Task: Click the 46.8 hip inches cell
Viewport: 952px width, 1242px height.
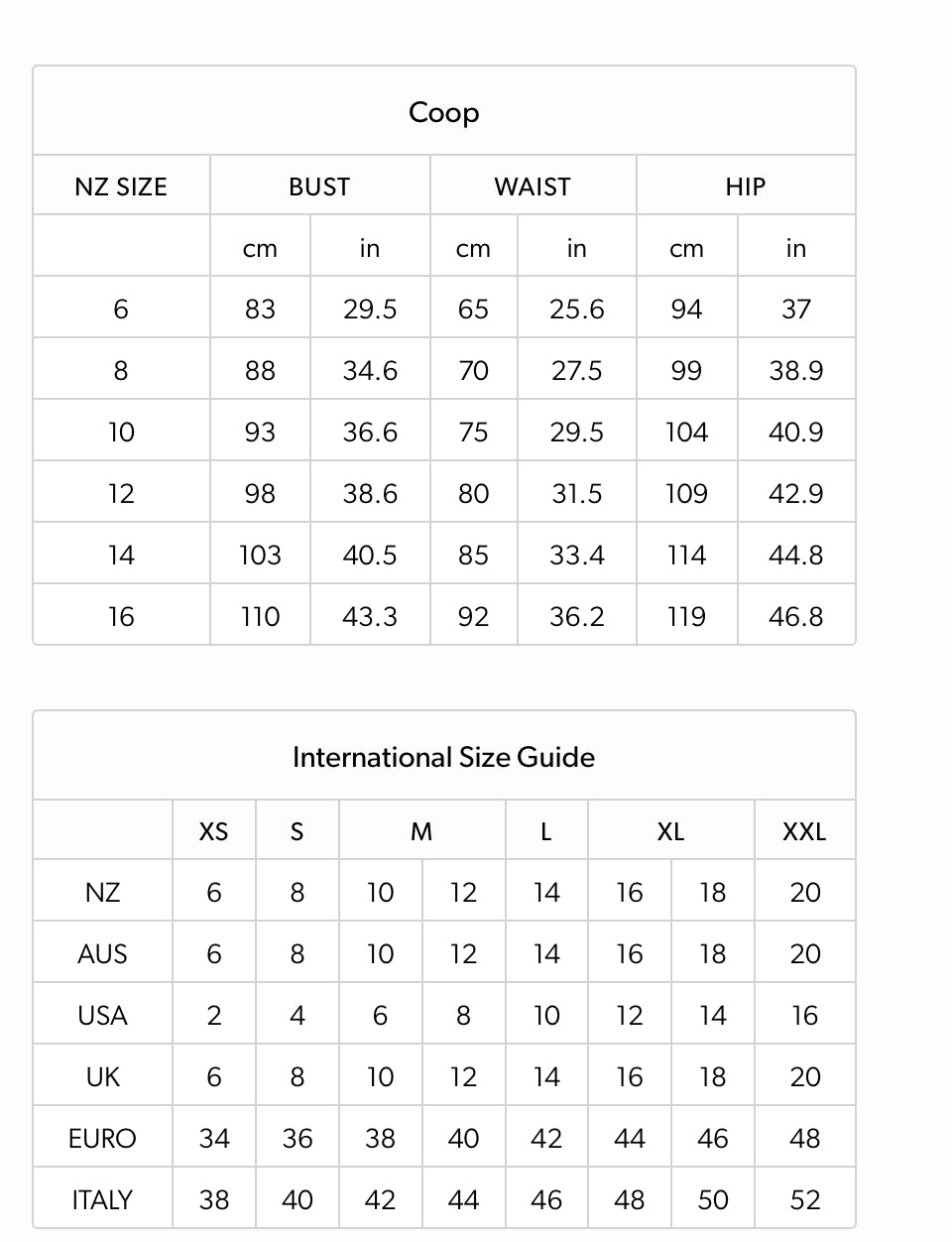Action: [x=795, y=617]
